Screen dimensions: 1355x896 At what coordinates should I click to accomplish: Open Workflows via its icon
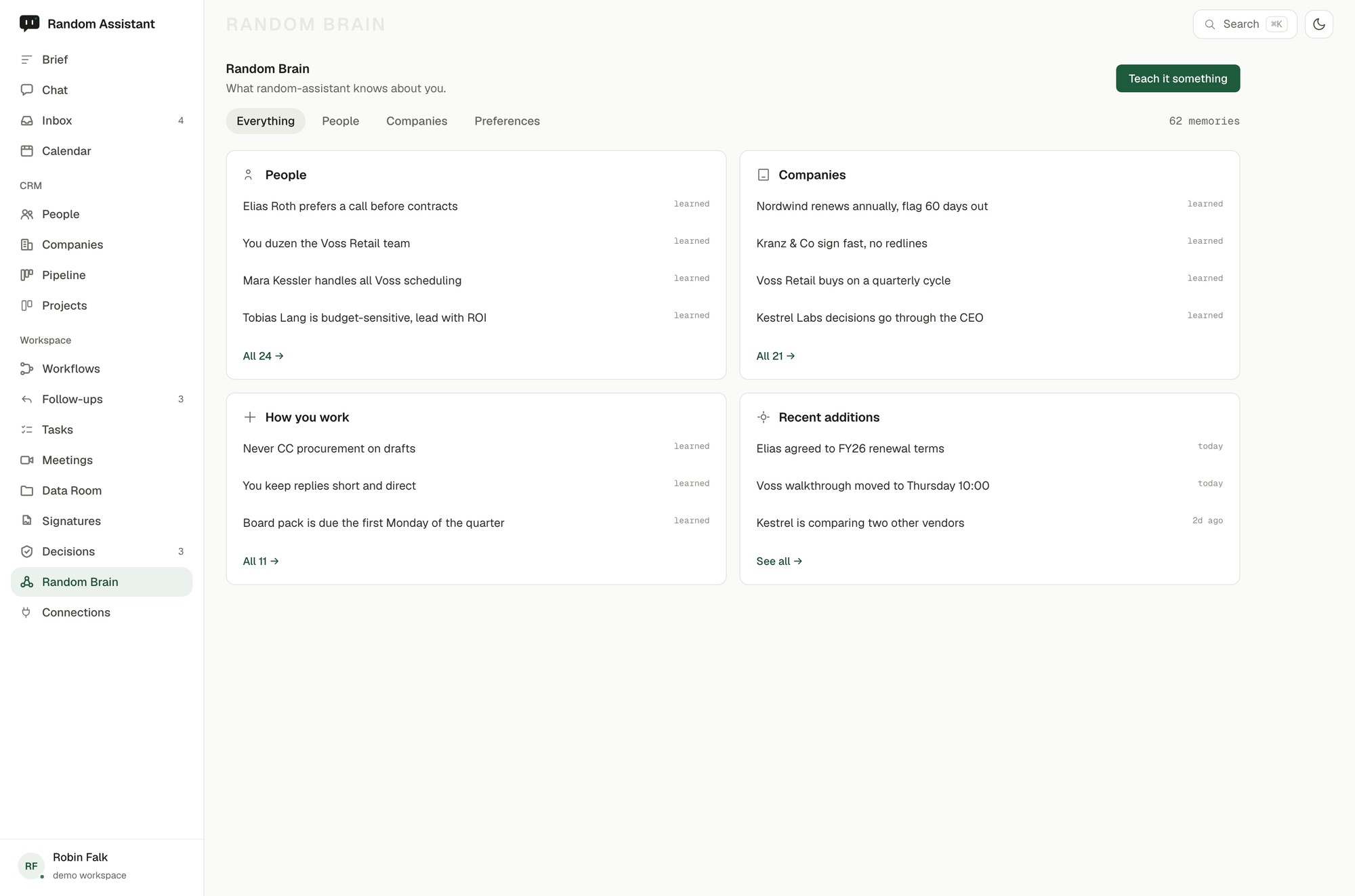click(26, 368)
